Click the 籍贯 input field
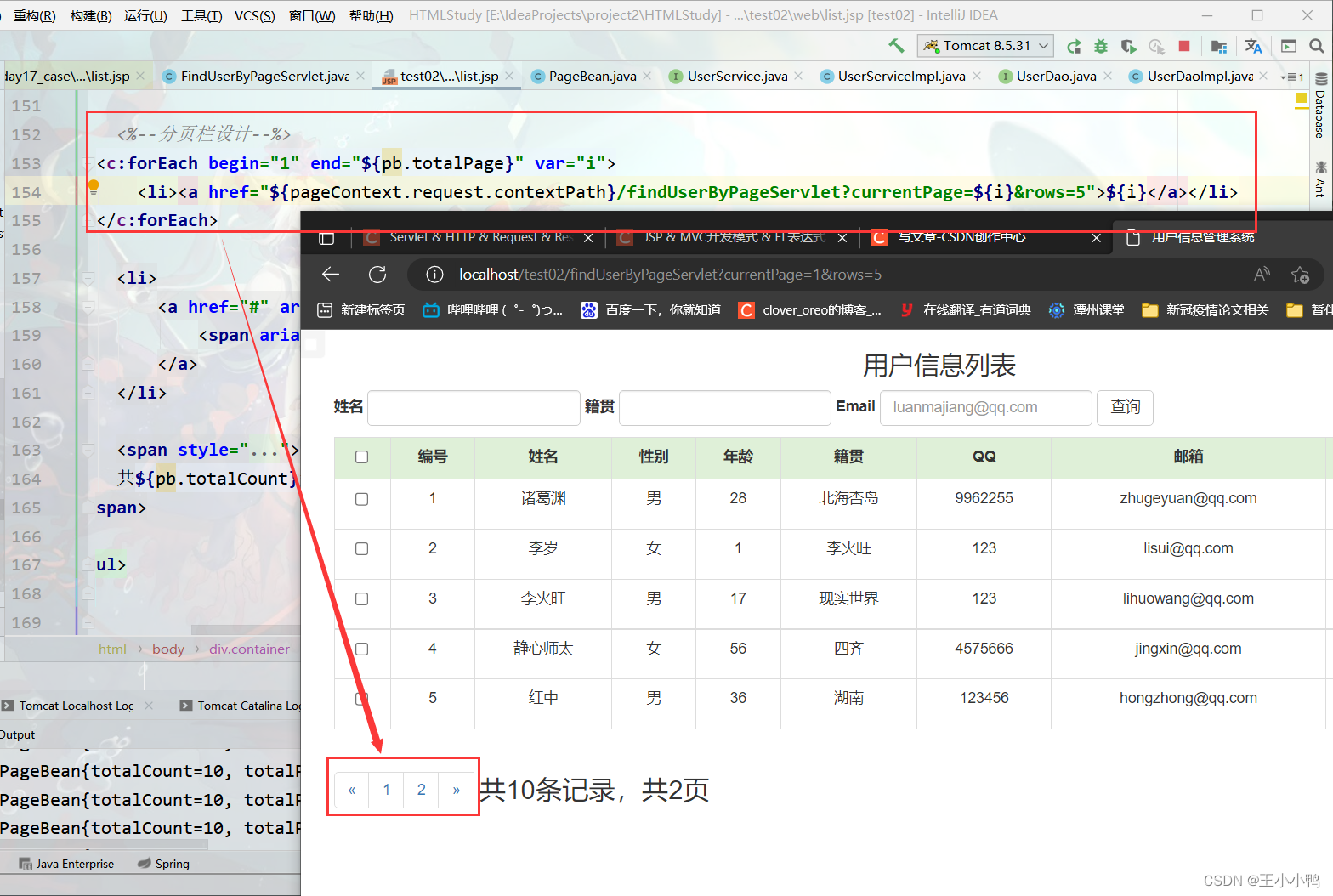This screenshot has width=1333, height=896. [x=725, y=407]
